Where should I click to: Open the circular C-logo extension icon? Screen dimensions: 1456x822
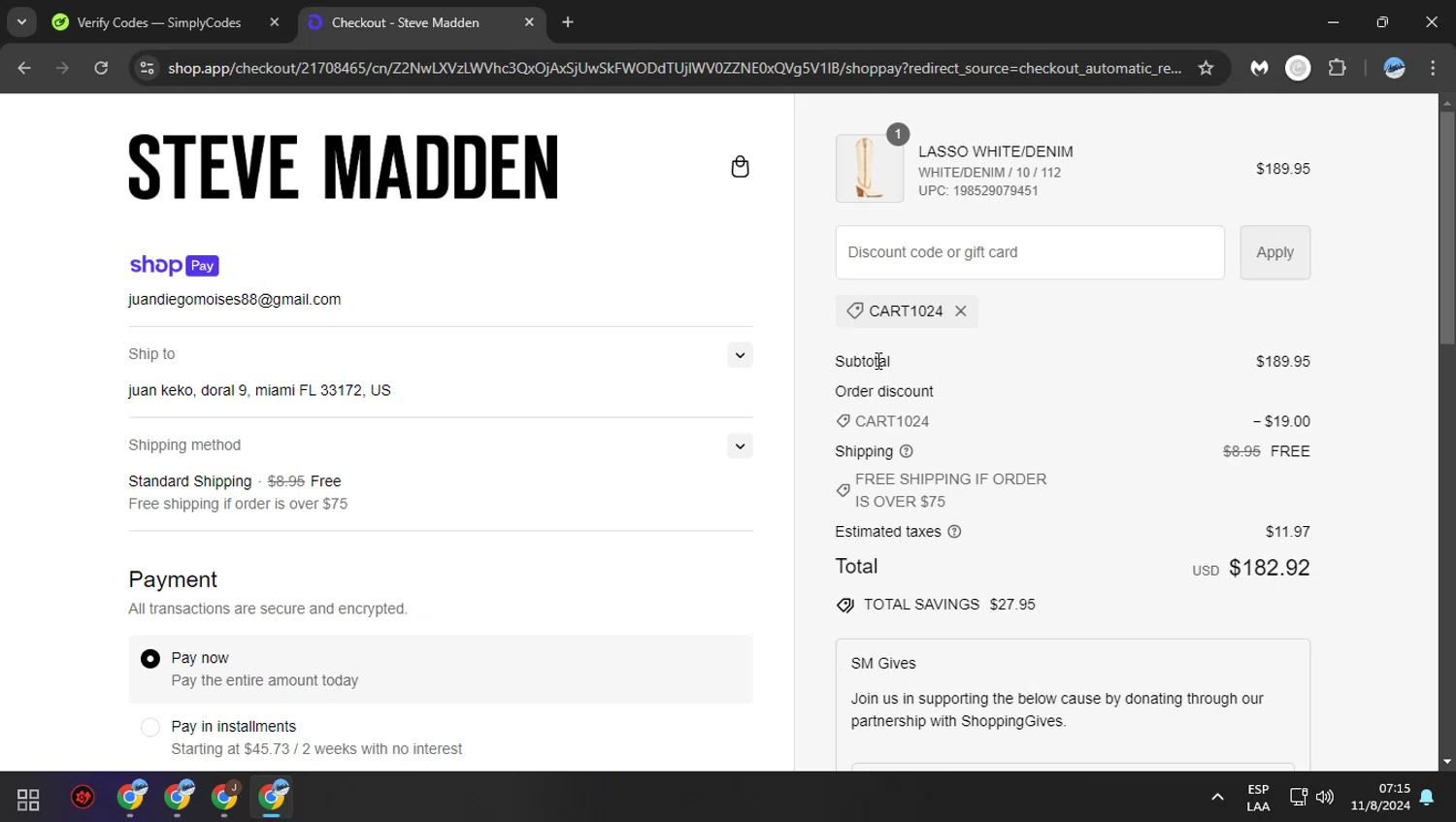tap(1298, 68)
